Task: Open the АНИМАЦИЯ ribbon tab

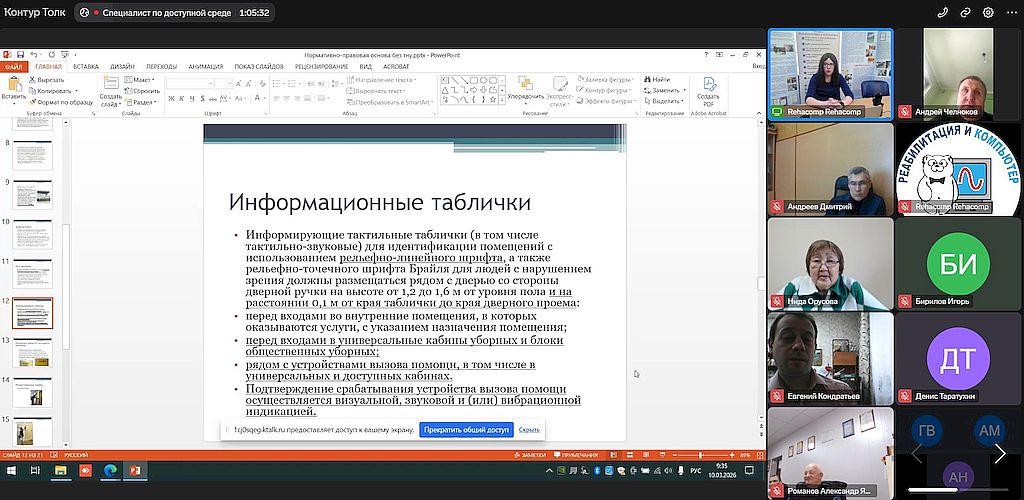Action: click(x=205, y=66)
